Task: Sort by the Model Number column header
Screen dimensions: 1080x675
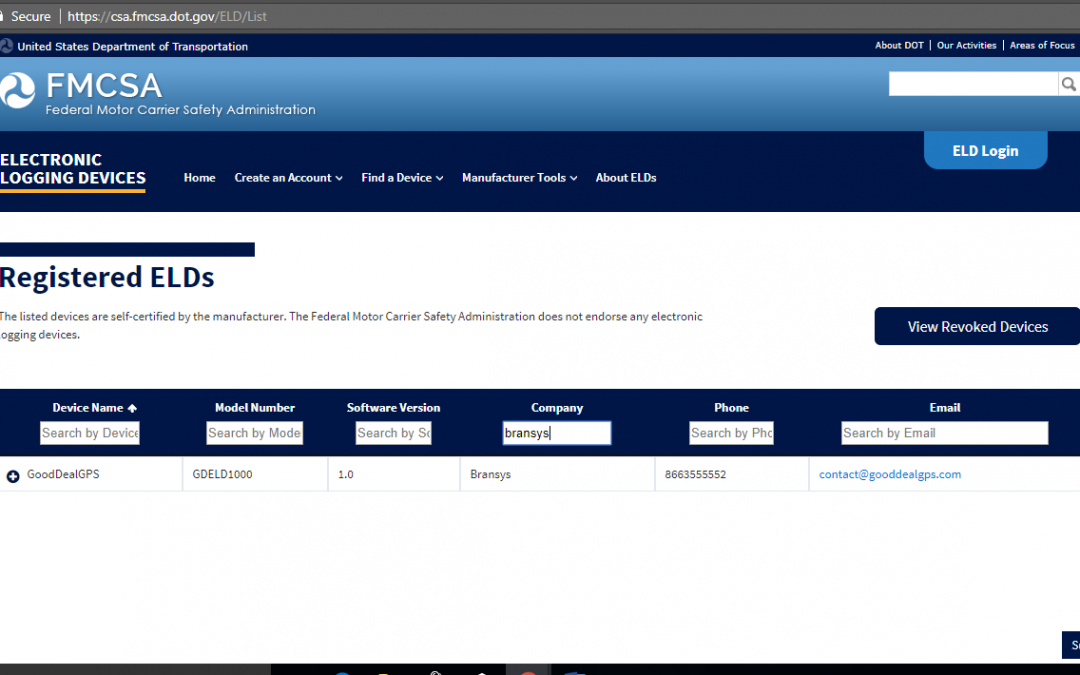Action: point(255,408)
